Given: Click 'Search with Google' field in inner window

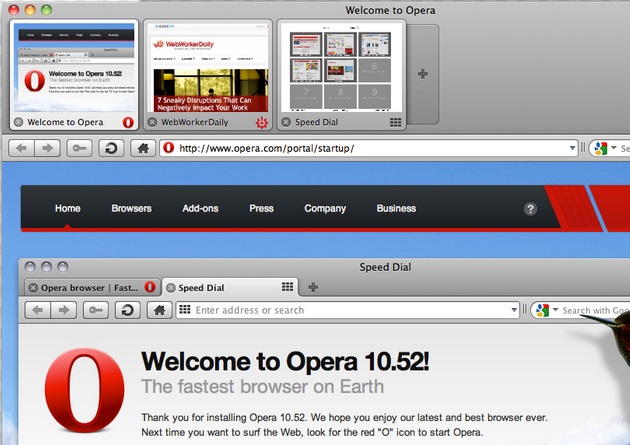Looking at the screenshot, I should pyautogui.click(x=596, y=310).
